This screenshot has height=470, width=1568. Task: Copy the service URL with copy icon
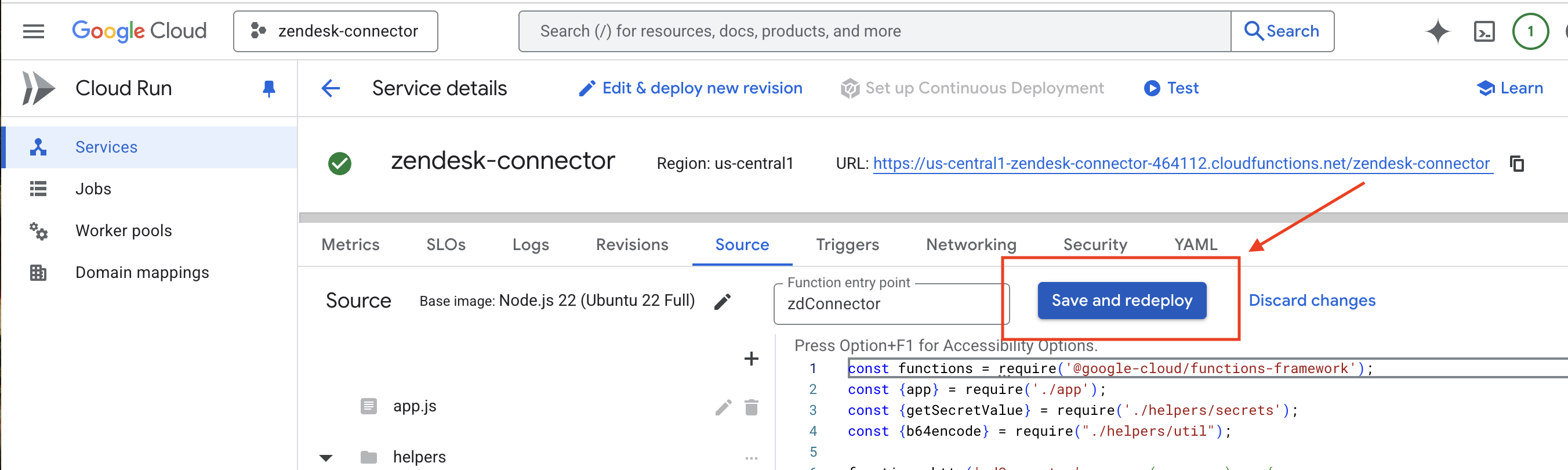click(x=1516, y=164)
